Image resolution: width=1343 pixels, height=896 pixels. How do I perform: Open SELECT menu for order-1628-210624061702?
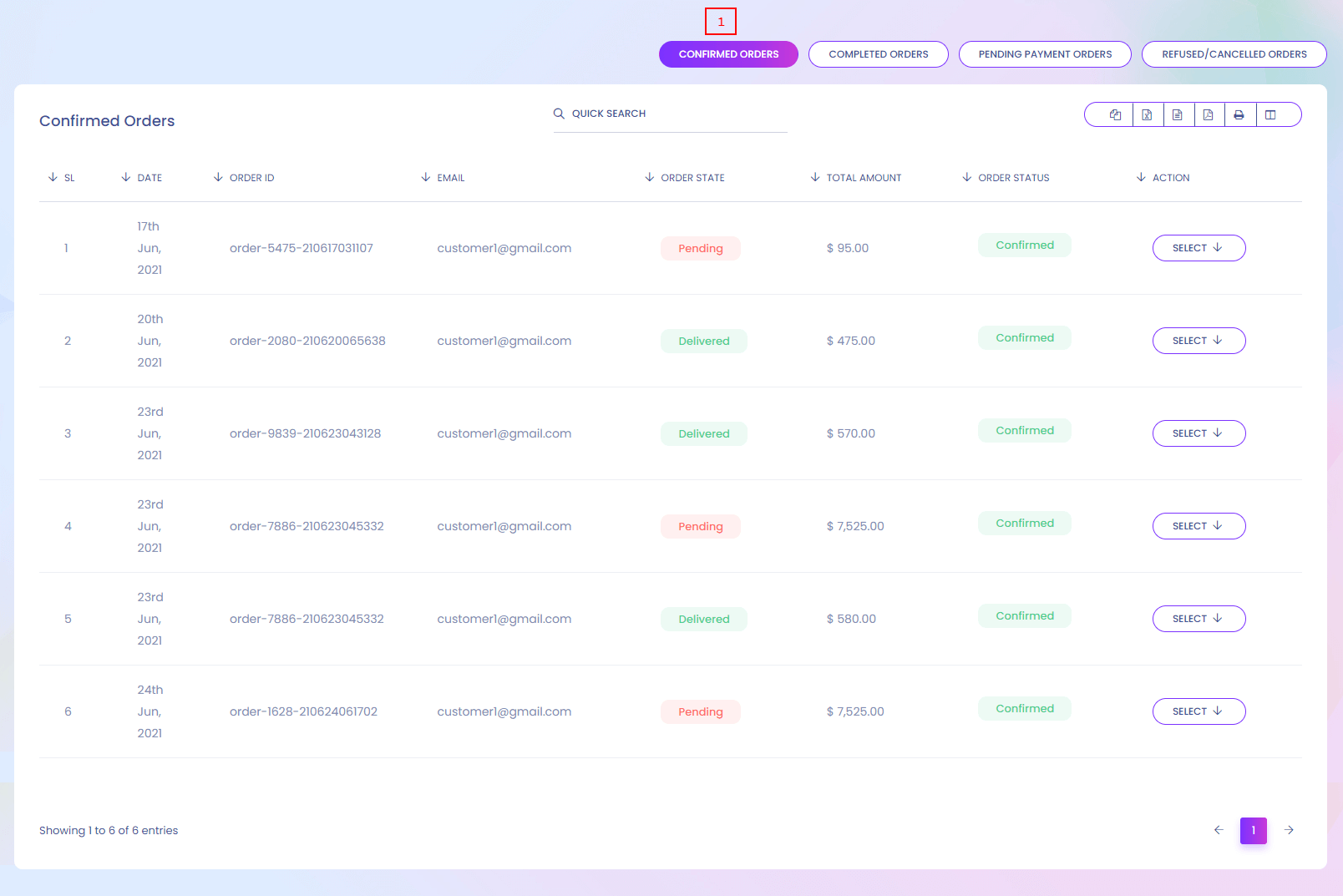[1199, 711]
